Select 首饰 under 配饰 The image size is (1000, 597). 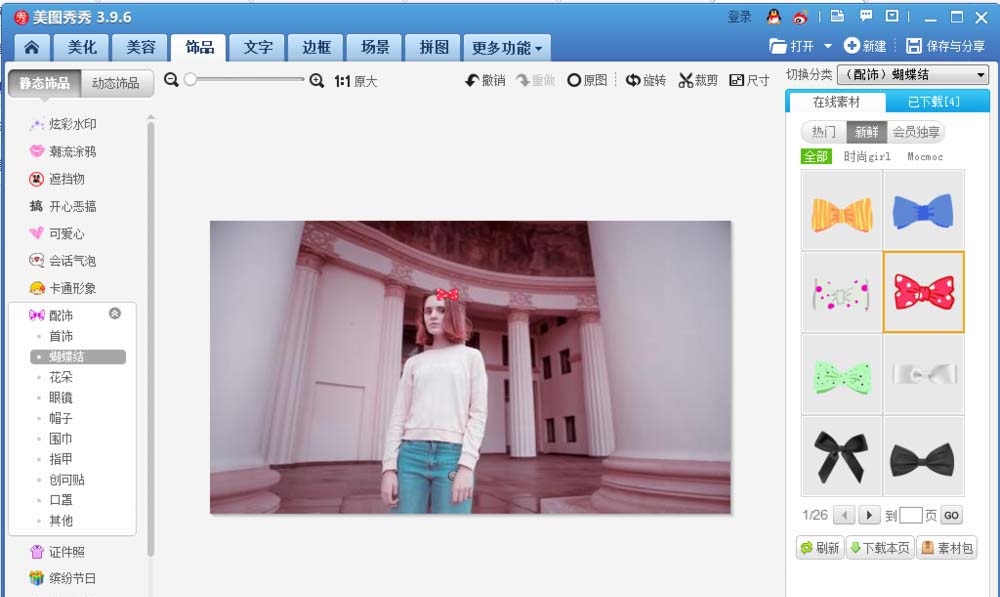pyautogui.click(x=61, y=336)
